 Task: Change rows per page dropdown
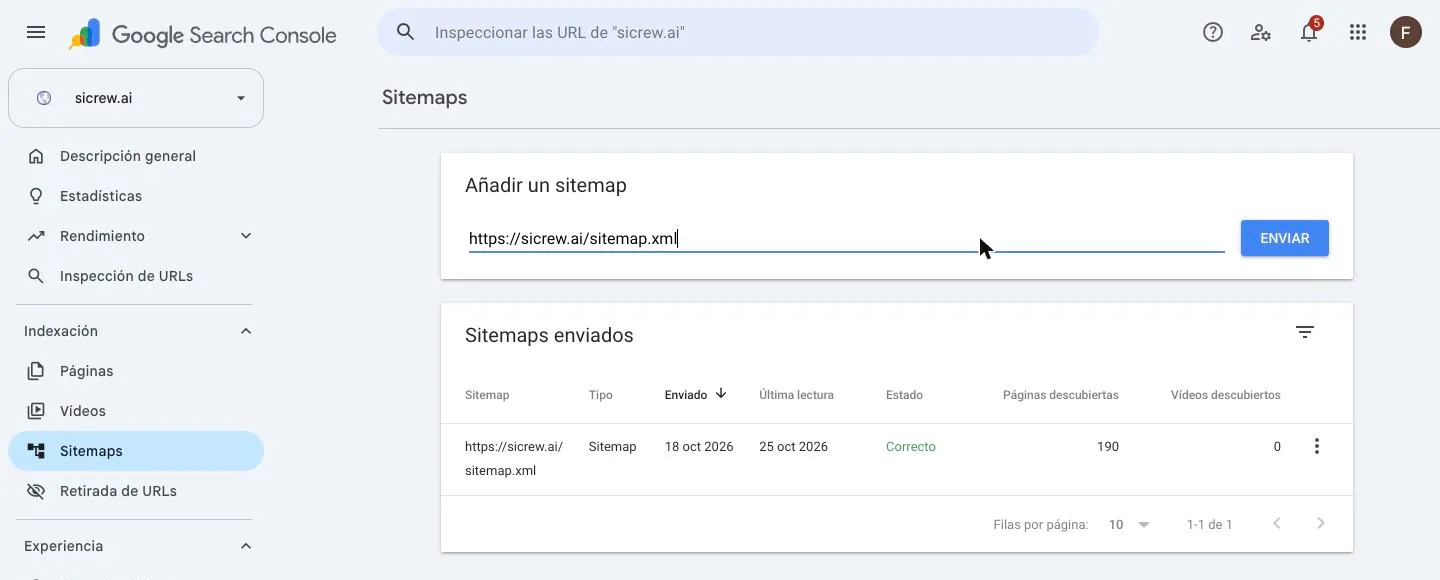pyautogui.click(x=1129, y=524)
